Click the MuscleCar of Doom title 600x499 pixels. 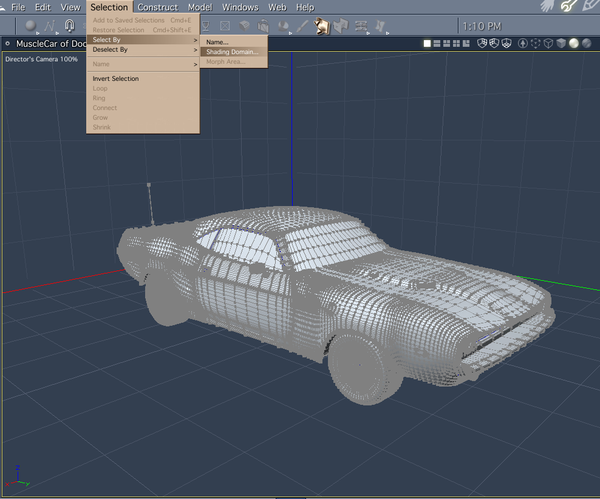pyautogui.click(x=51, y=44)
